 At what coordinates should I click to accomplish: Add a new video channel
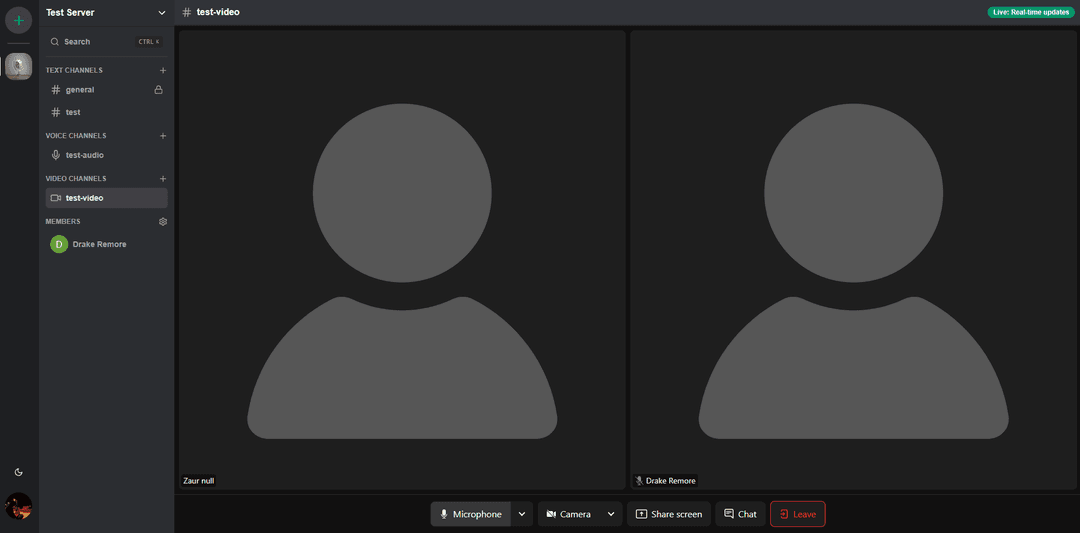(163, 178)
